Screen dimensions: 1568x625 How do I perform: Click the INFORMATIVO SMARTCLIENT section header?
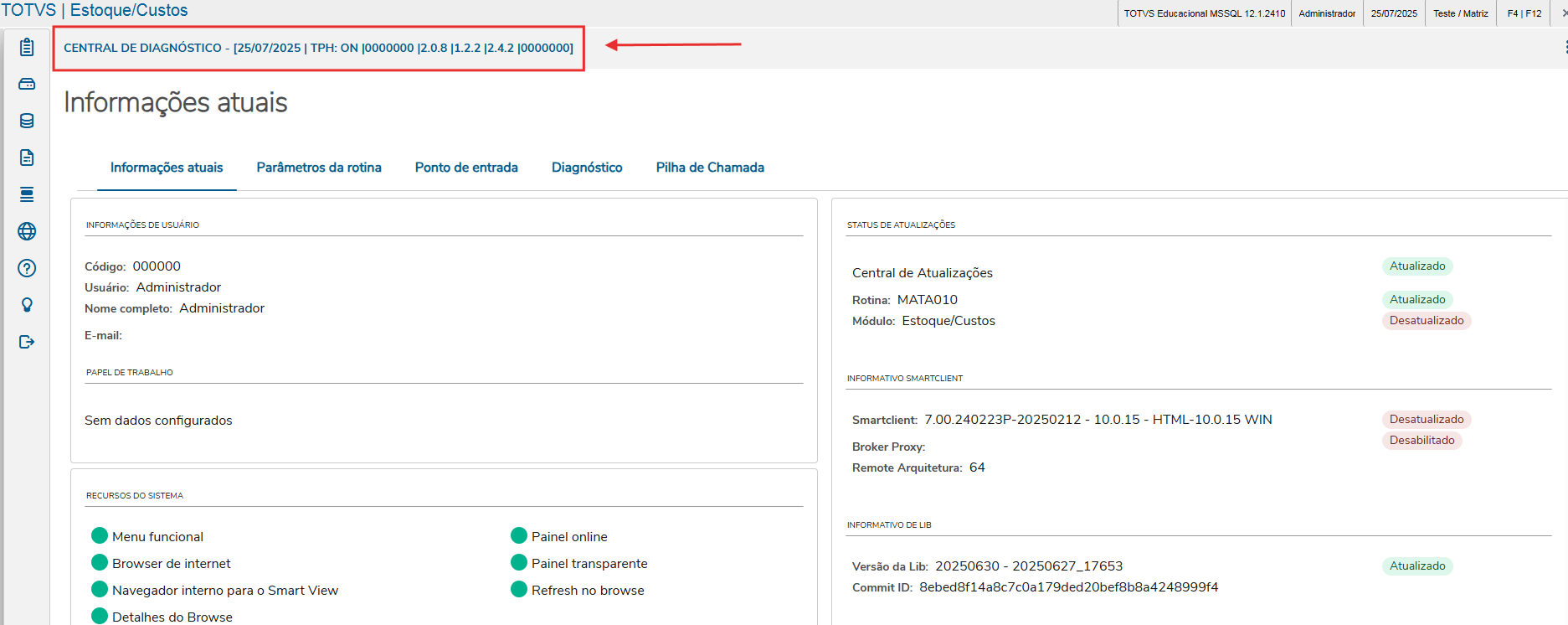(x=905, y=378)
